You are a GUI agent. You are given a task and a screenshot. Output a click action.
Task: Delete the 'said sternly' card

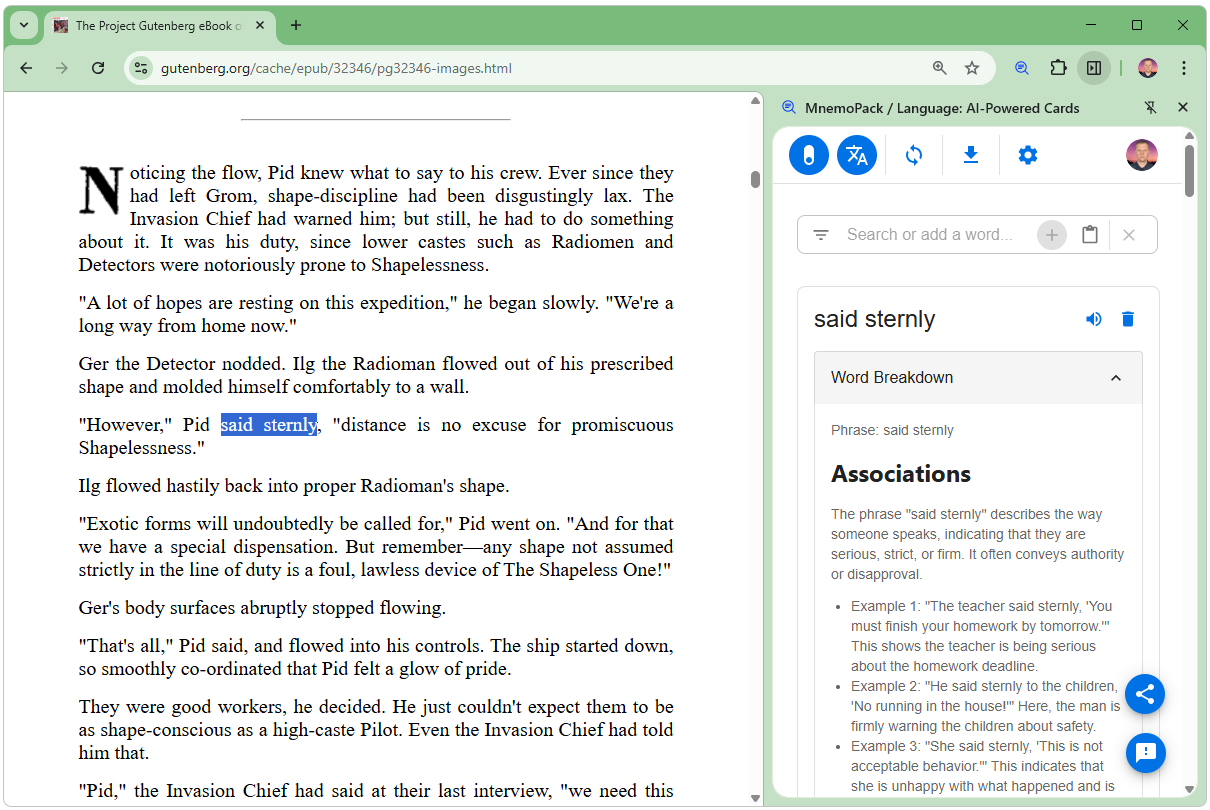click(1128, 319)
